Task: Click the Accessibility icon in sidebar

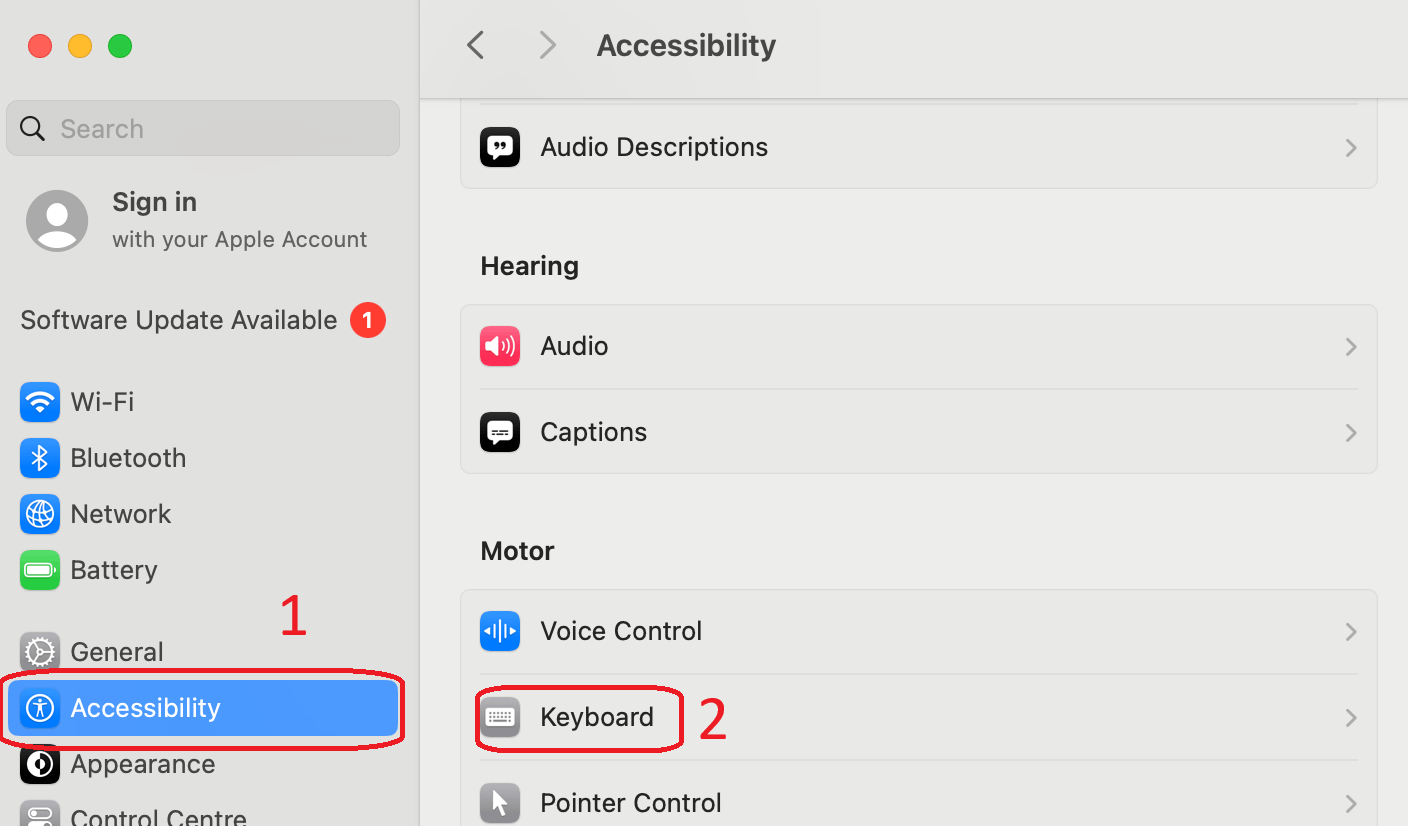Action: tap(39, 708)
